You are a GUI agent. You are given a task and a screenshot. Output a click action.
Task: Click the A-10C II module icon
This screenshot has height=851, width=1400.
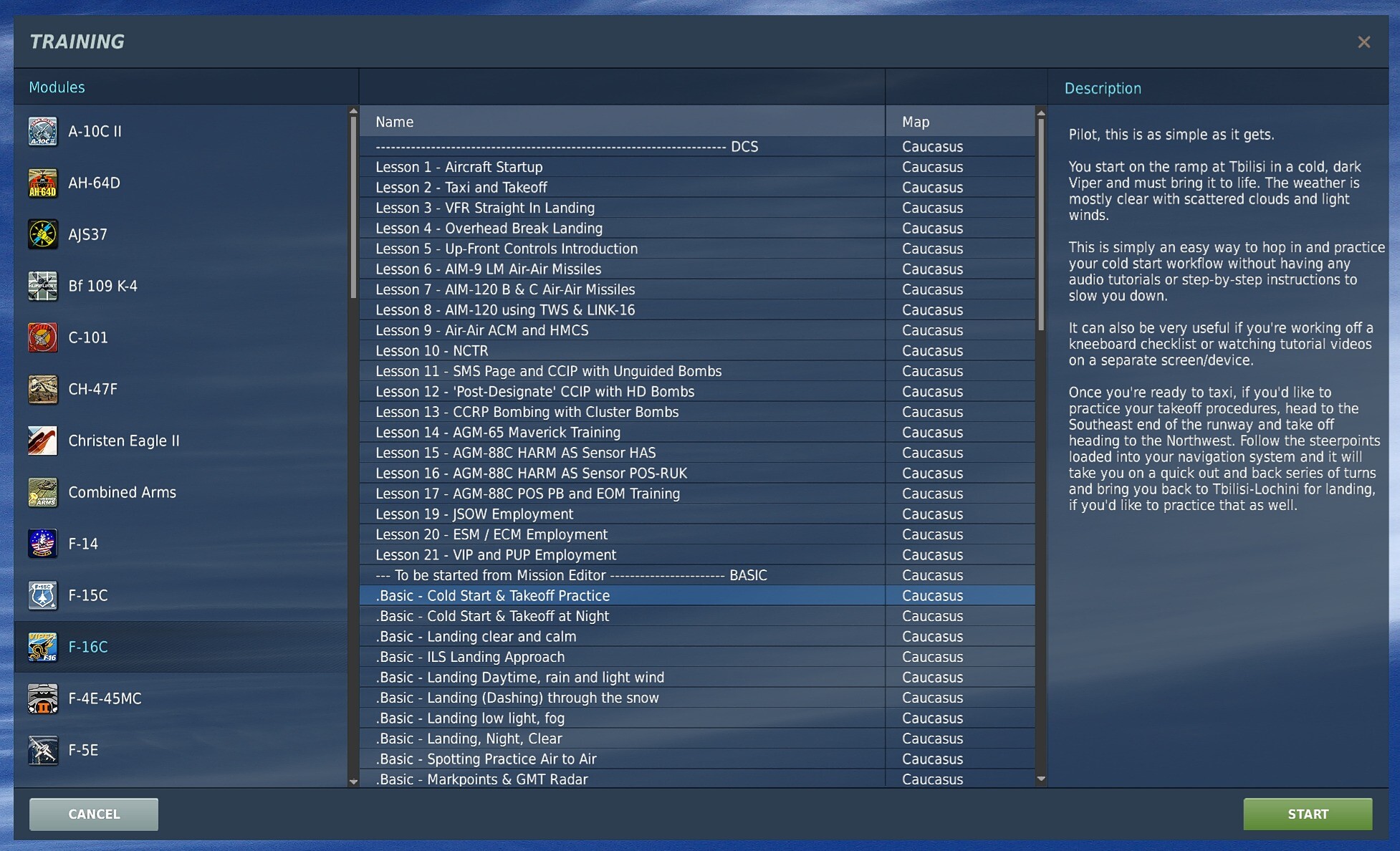(x=42, y=131)
